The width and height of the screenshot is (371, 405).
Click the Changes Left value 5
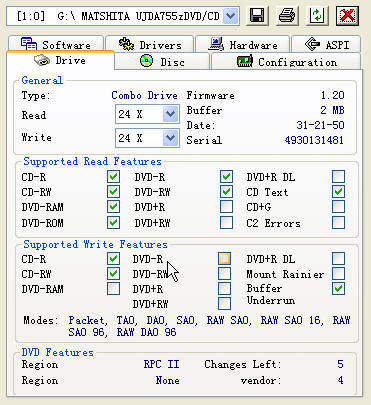[340, 364]
